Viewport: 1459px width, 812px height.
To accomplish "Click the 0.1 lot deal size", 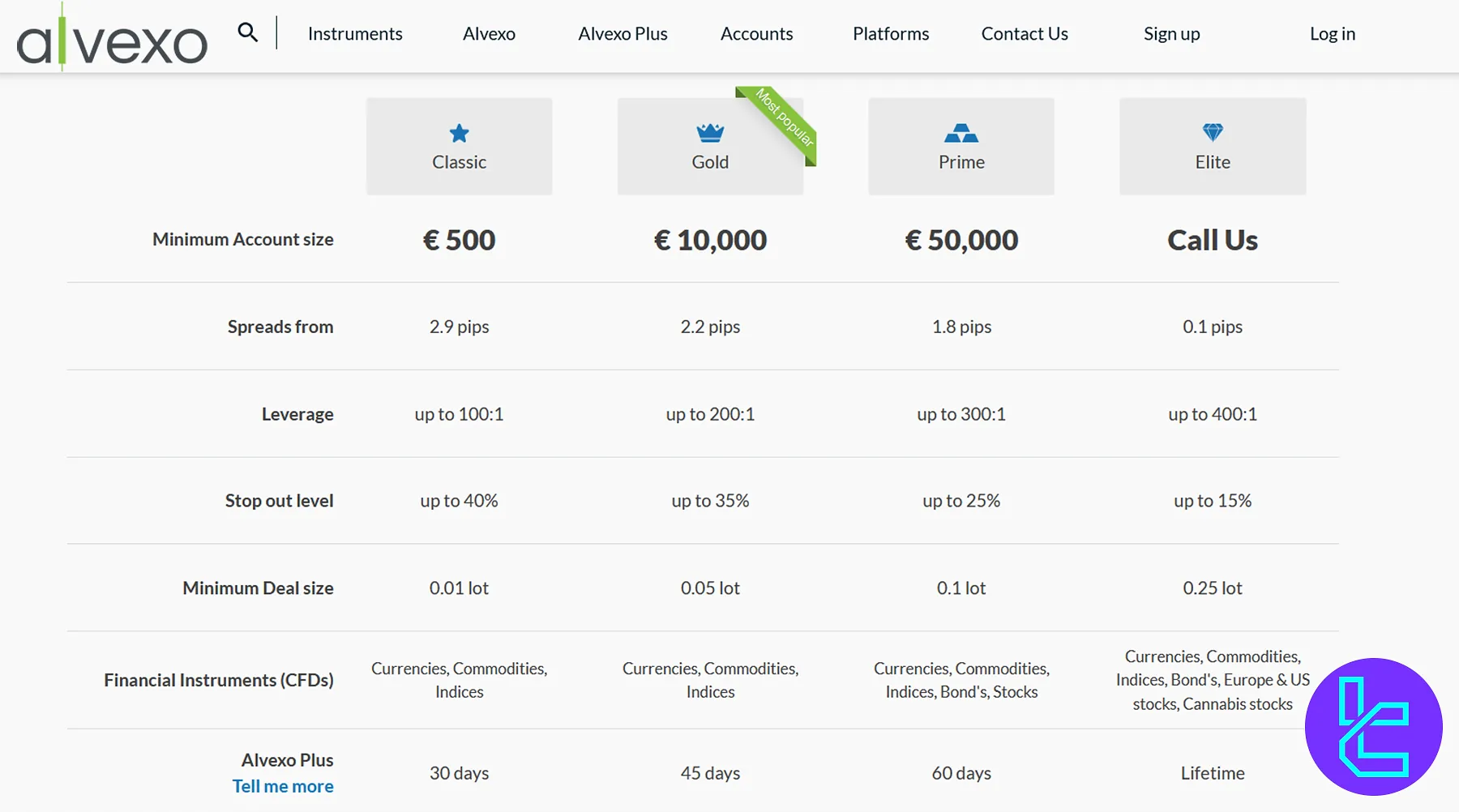I will 961,588.
